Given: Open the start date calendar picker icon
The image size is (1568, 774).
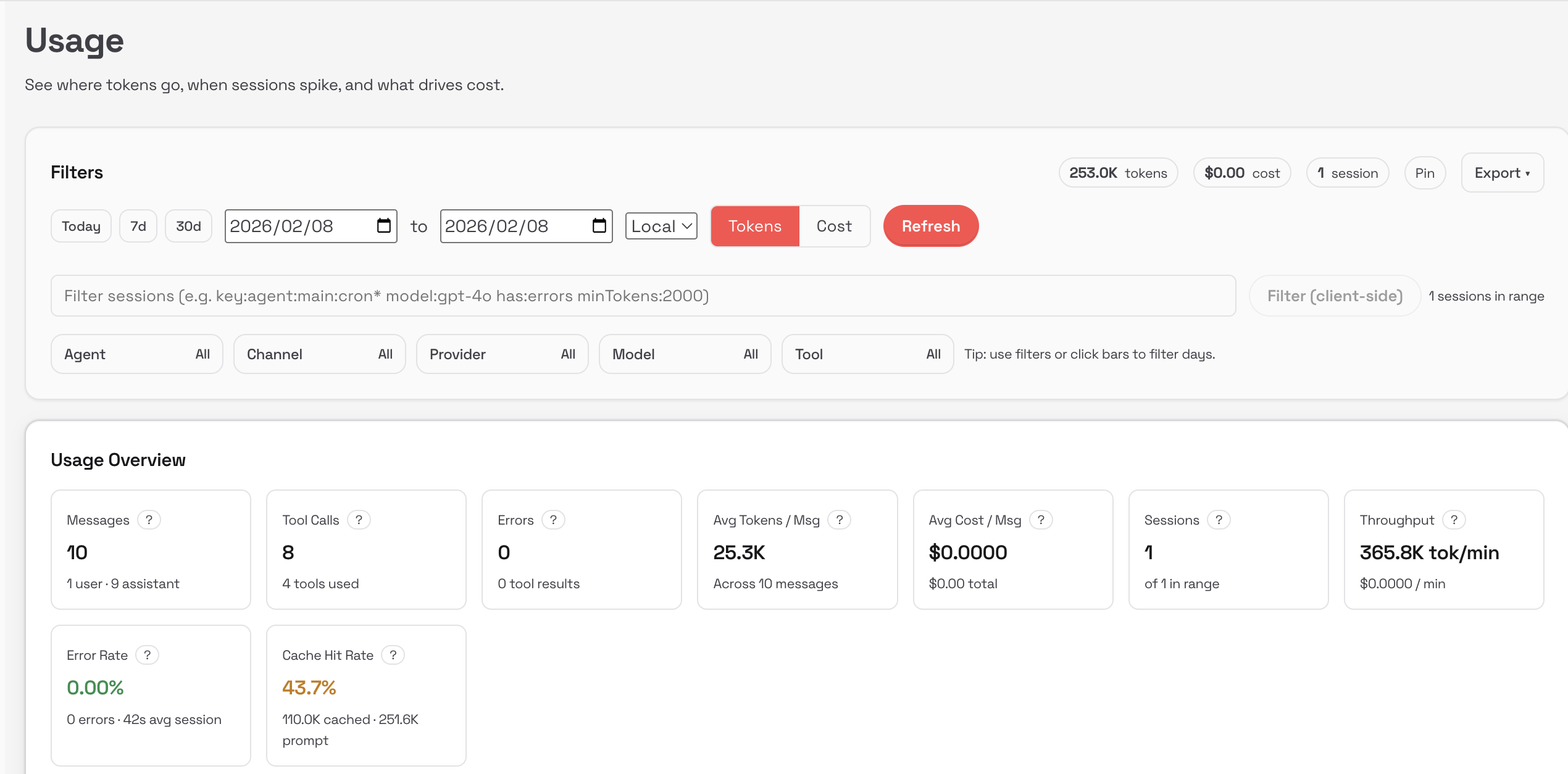Looking at the screenshot, I should [383, 226].
